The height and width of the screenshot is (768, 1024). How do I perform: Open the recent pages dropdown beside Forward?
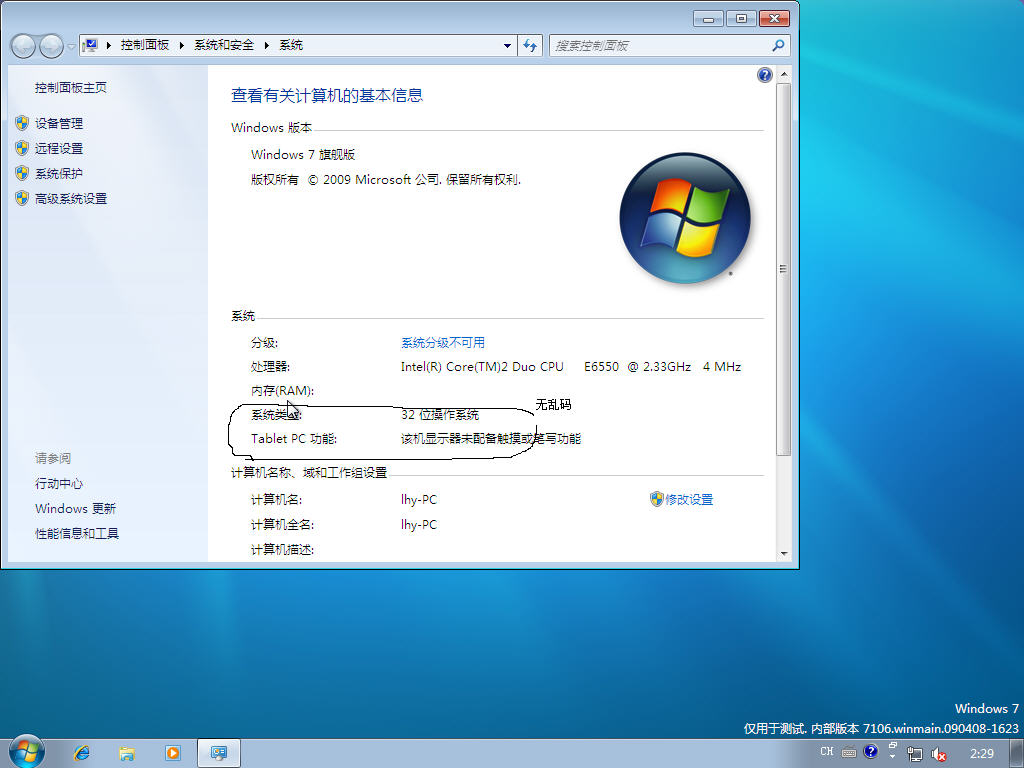(x=71, y=46)
